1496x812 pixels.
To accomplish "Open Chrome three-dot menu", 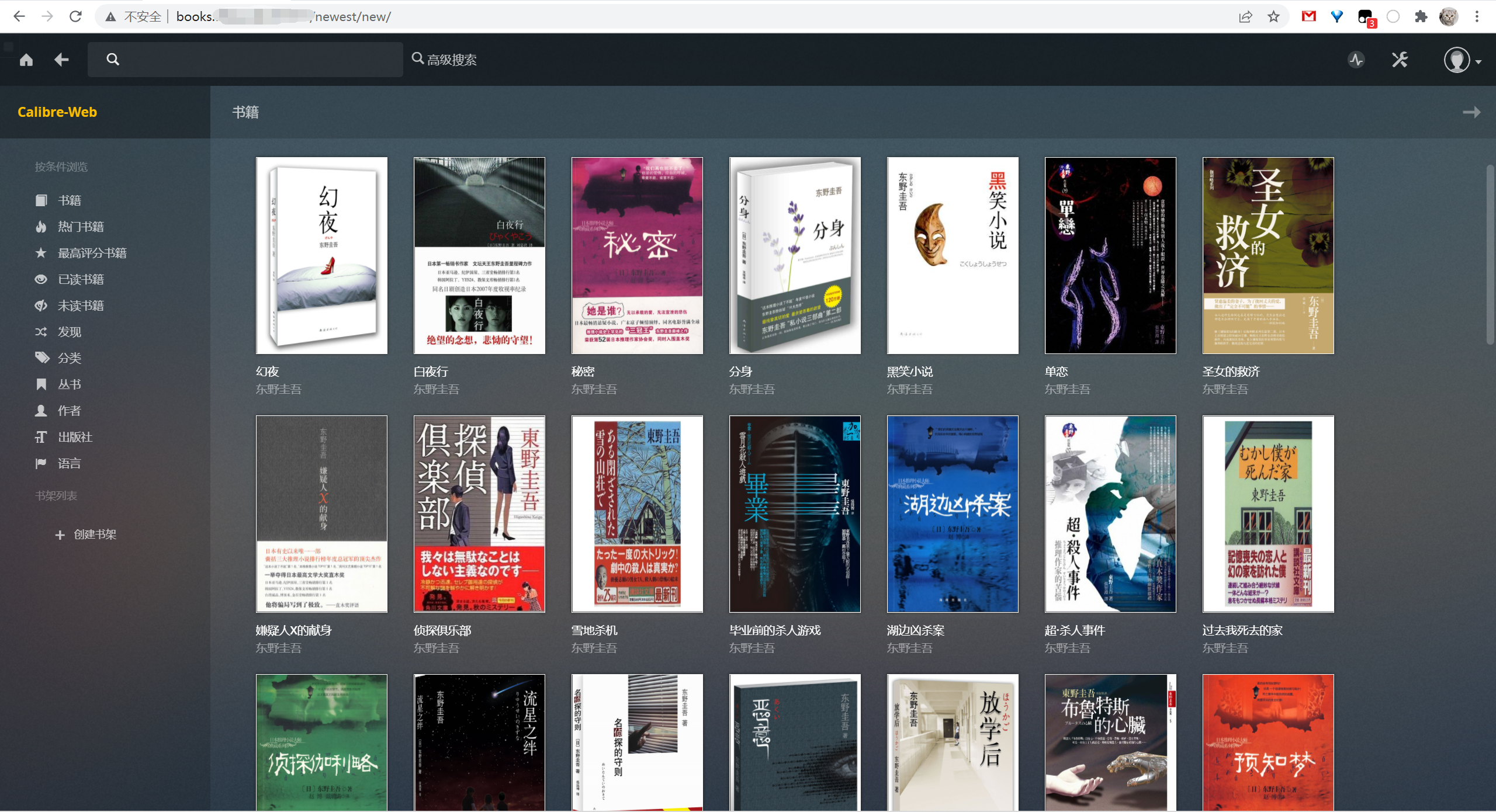I will coord(1477,16).
